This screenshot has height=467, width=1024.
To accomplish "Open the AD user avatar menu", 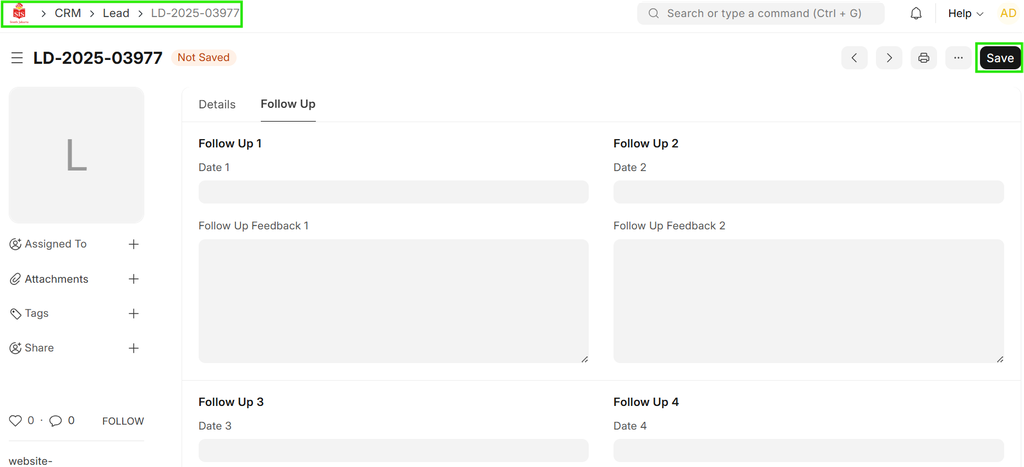I will point(1008,14).
